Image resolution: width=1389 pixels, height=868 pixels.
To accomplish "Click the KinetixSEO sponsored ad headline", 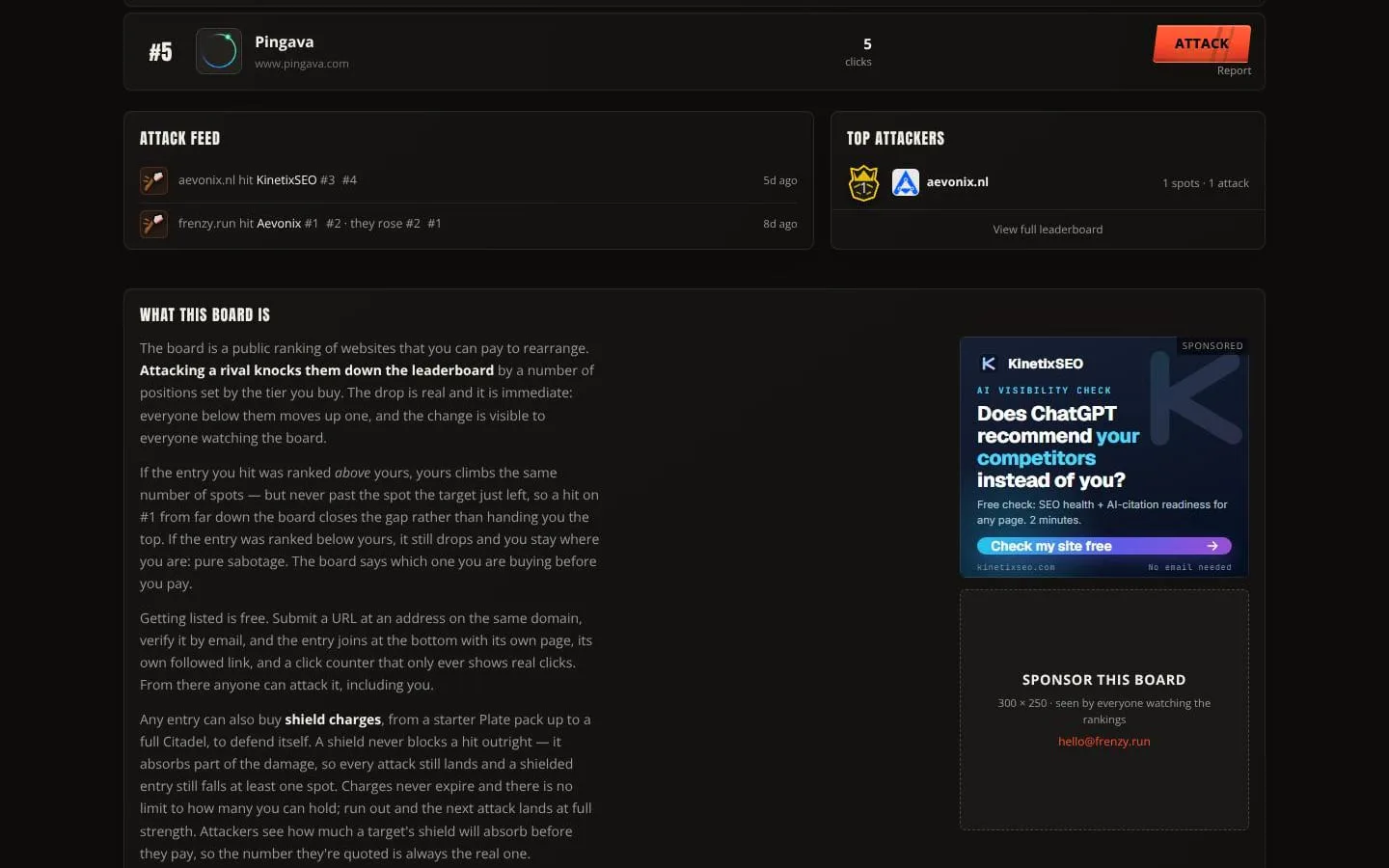I will click(1058, 447).
